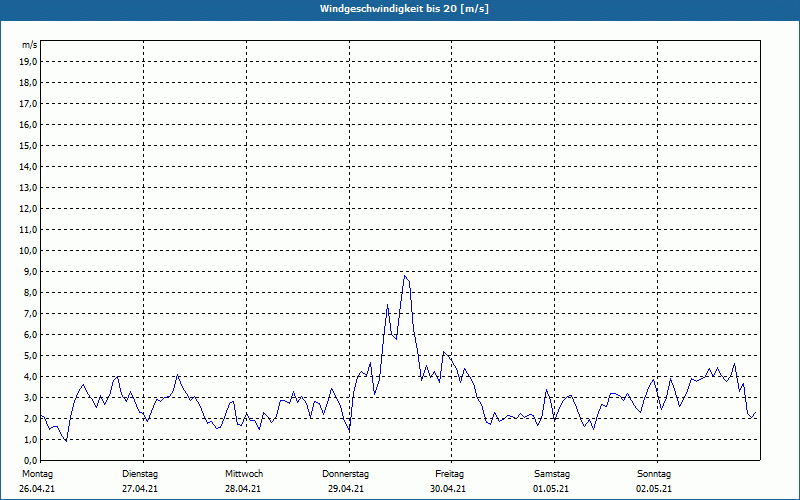The height and width of the screenshot is (500, 800).
Task: Click the highest wind speed peak on Thursday
Action: pos(405,276)
